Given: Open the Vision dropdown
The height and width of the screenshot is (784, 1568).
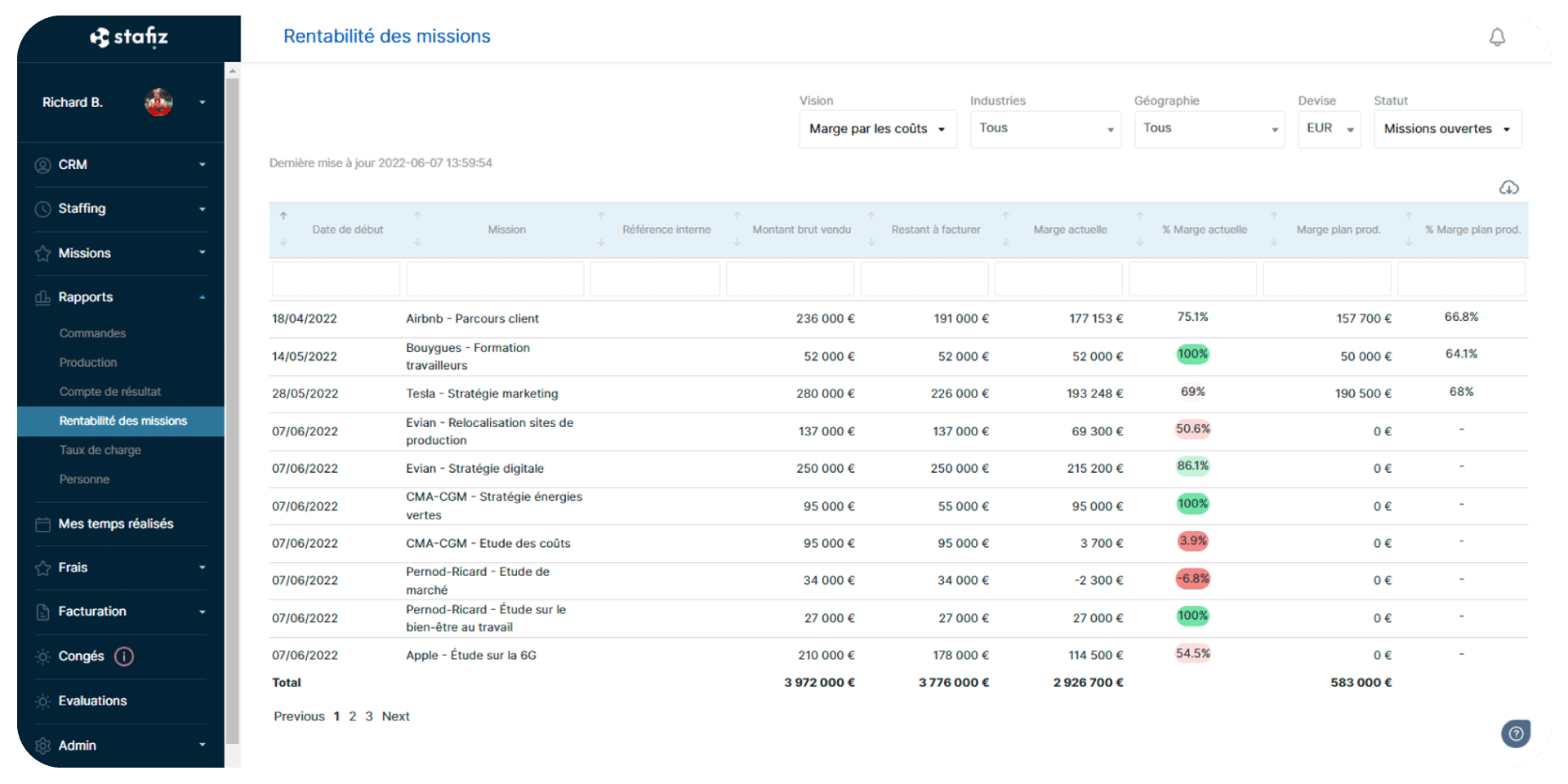Looking at the screenshot, I should [878, 129].
